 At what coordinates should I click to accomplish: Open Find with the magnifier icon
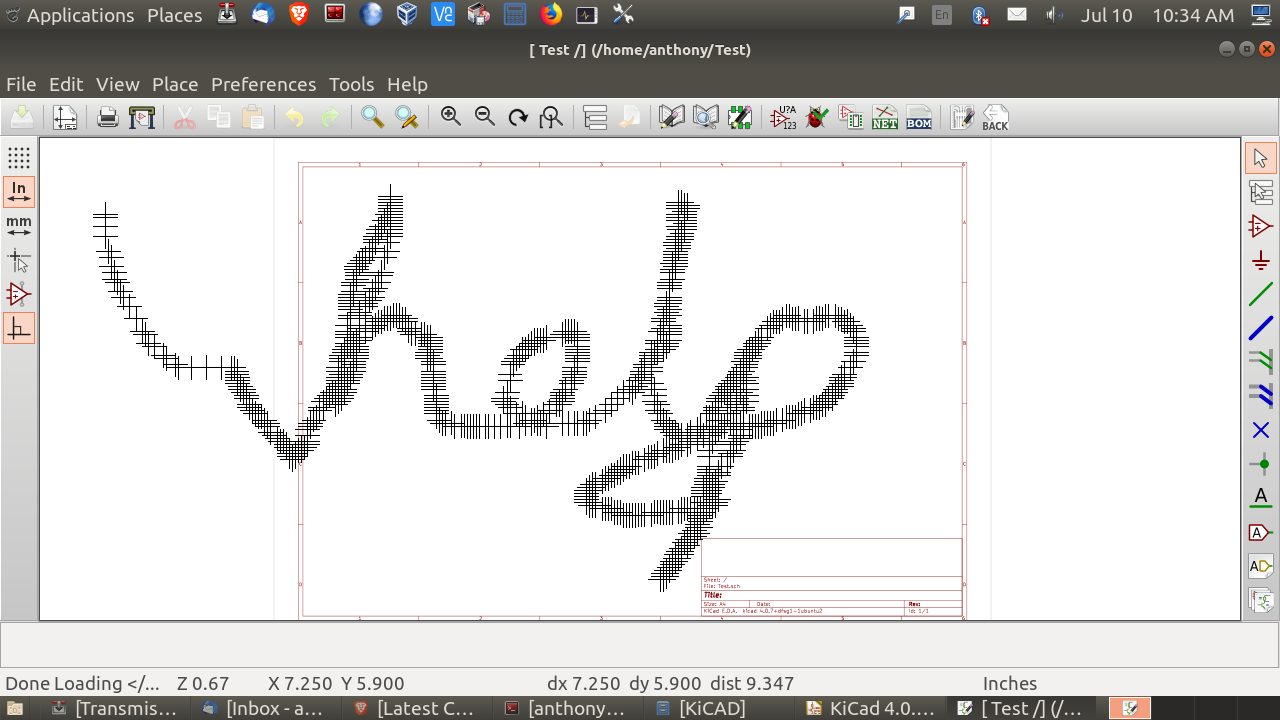pyautogui.click(x=372, y=118)
